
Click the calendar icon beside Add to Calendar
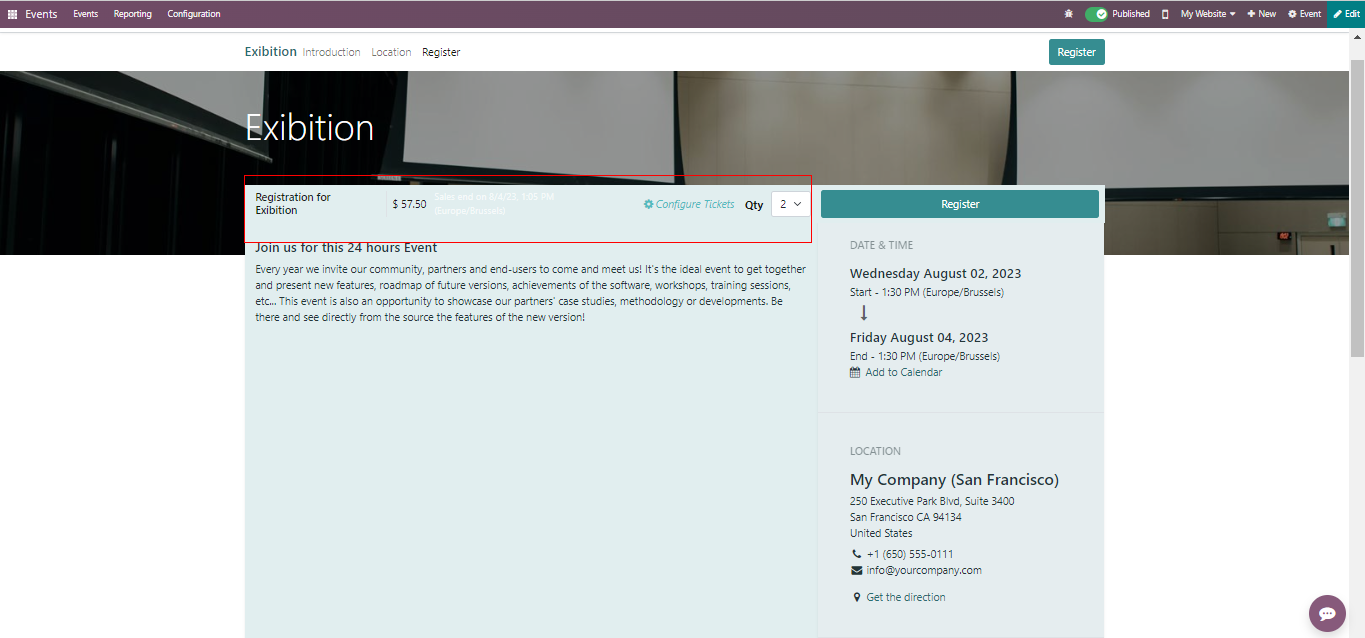point(855,372)
